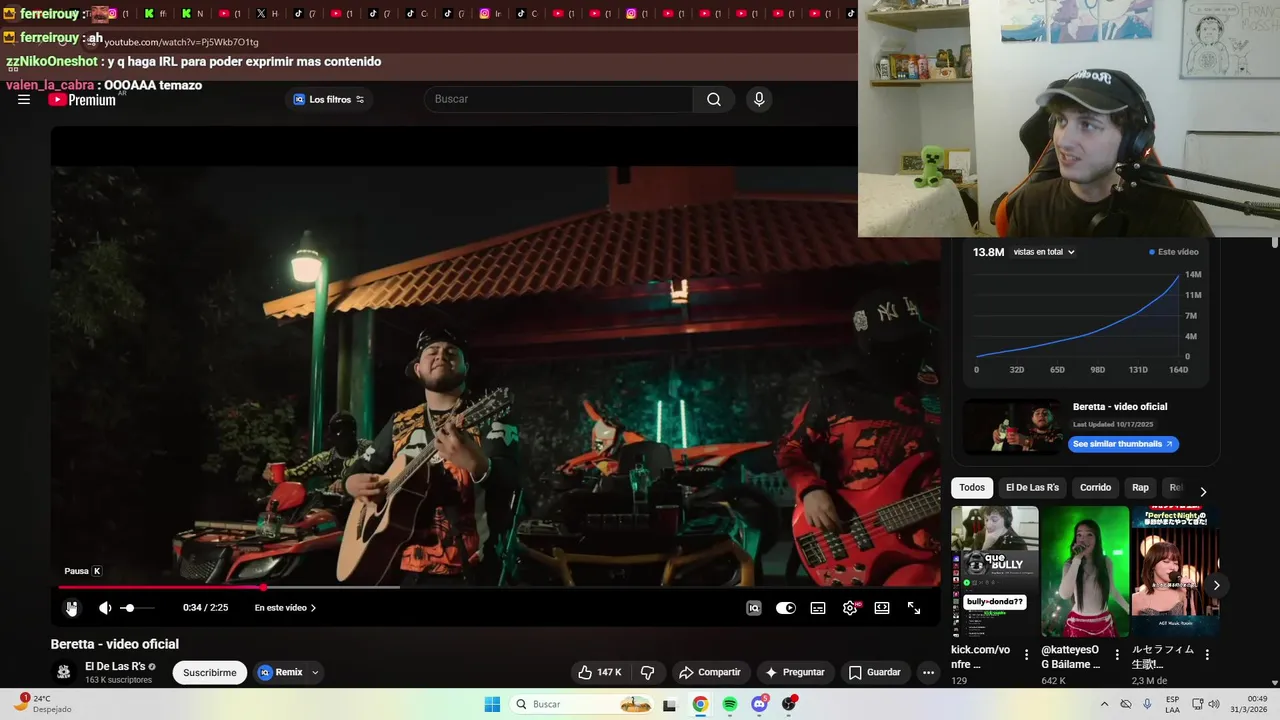Click the IQ 'Remix' button
Image resolution: width=1280 pixels, height=720 pixels.
[x=281, y=672]
